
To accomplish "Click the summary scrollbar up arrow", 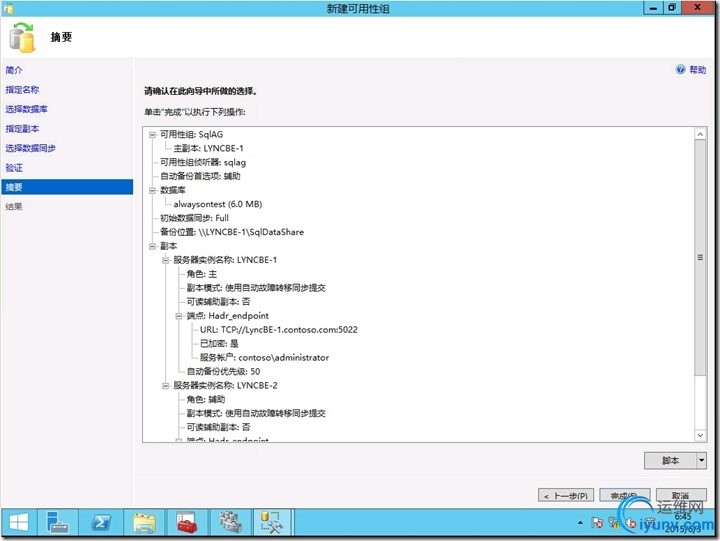I will (700, 134).
